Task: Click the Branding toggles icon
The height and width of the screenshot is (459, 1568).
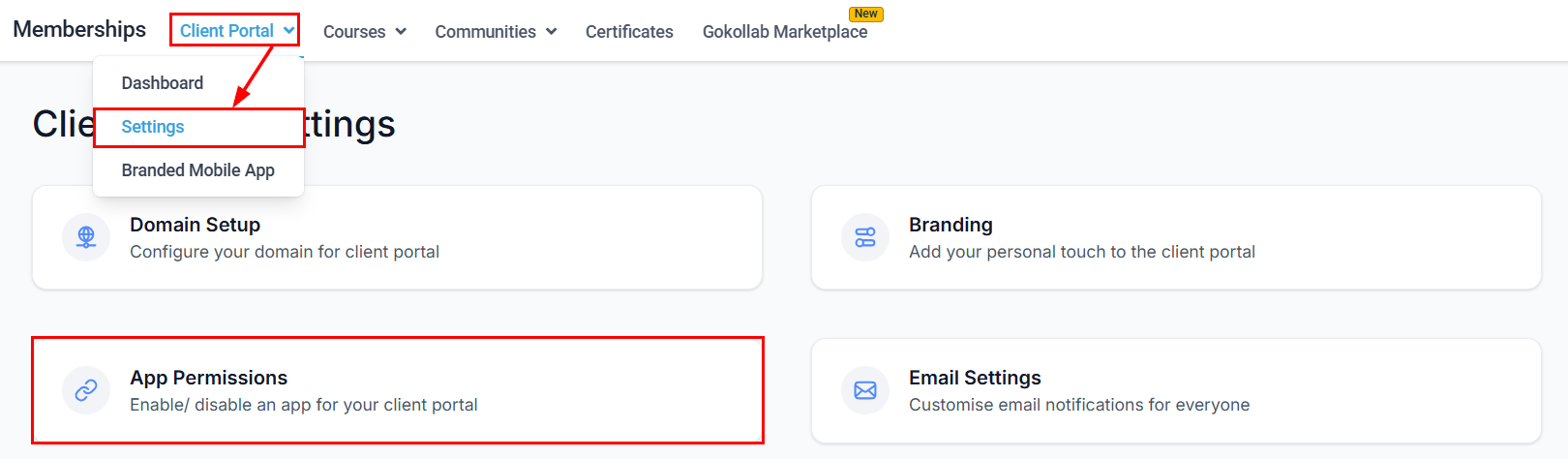Action: 865,237
